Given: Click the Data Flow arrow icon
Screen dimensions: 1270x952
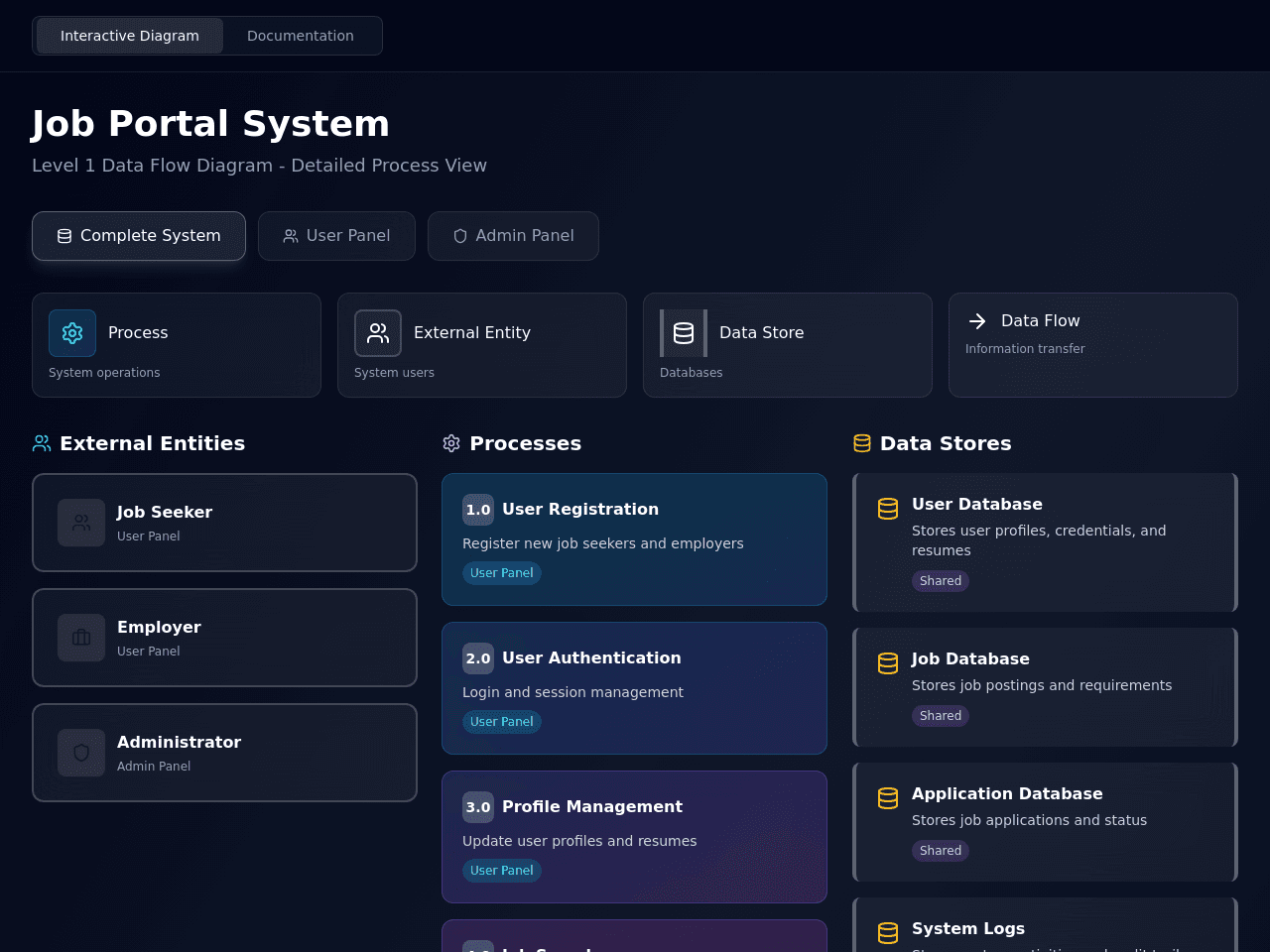Looking at the screenshot, I should (x=977, y=321).
